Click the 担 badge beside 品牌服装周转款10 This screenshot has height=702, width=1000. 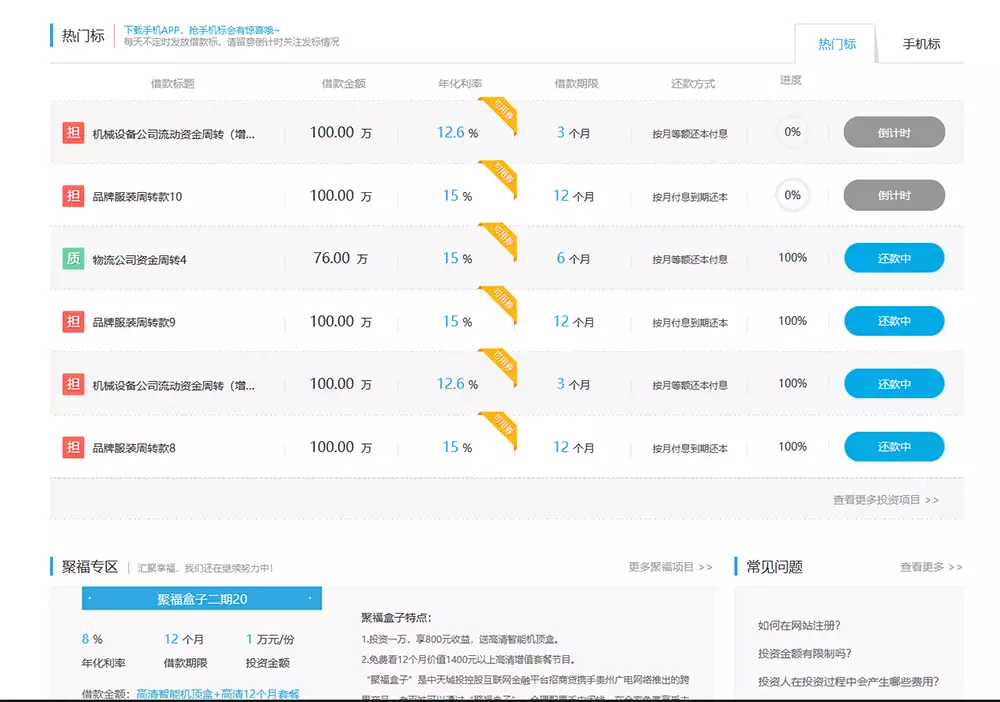coord(73,196)
